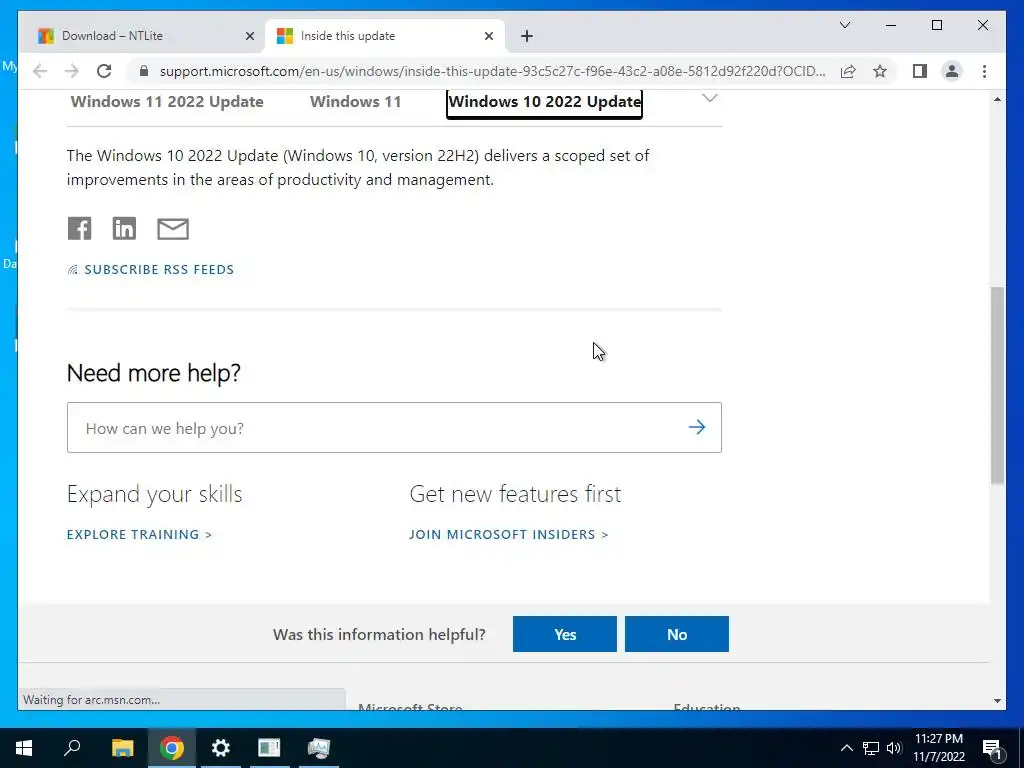Open a new browser tab
This screenshot has height=768, width=1024.
coord(527,36)
